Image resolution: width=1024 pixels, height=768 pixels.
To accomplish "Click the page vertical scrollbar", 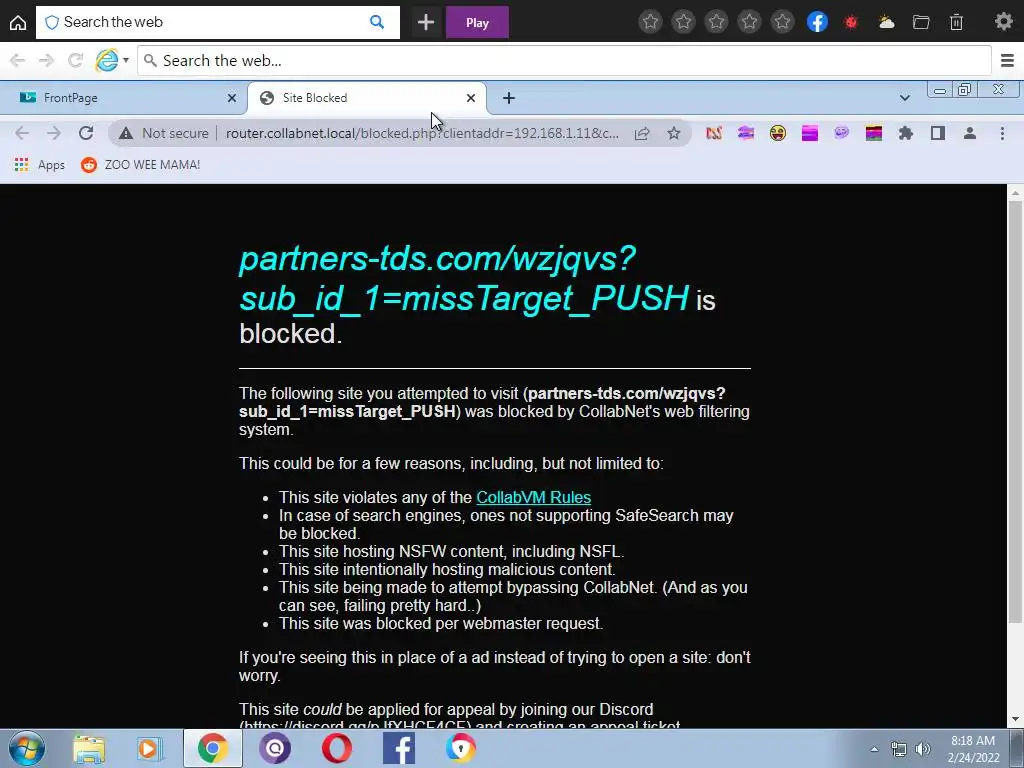I will tap(1015, 411).
